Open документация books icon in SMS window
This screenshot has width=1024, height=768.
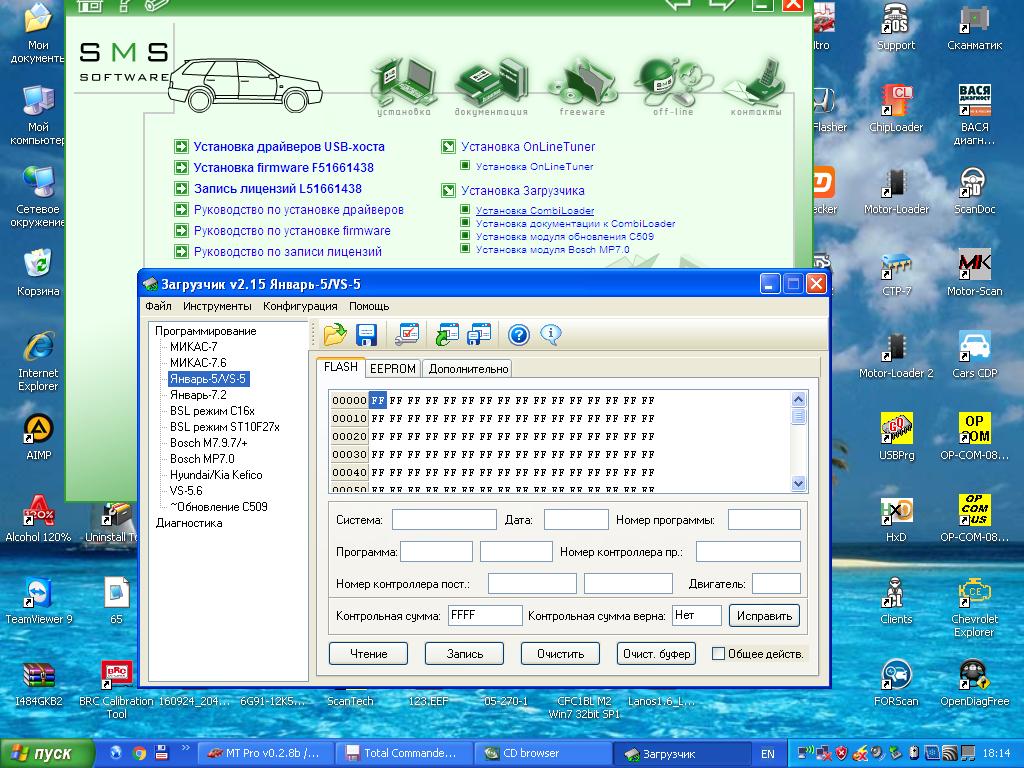pyautogui.click(x=491, y=87)
